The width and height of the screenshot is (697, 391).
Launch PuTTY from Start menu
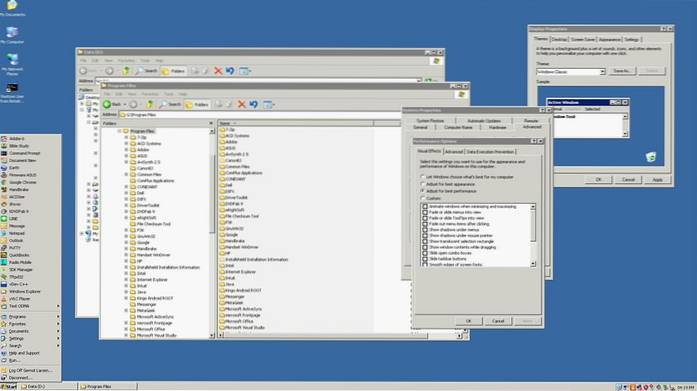pos(15,248)
